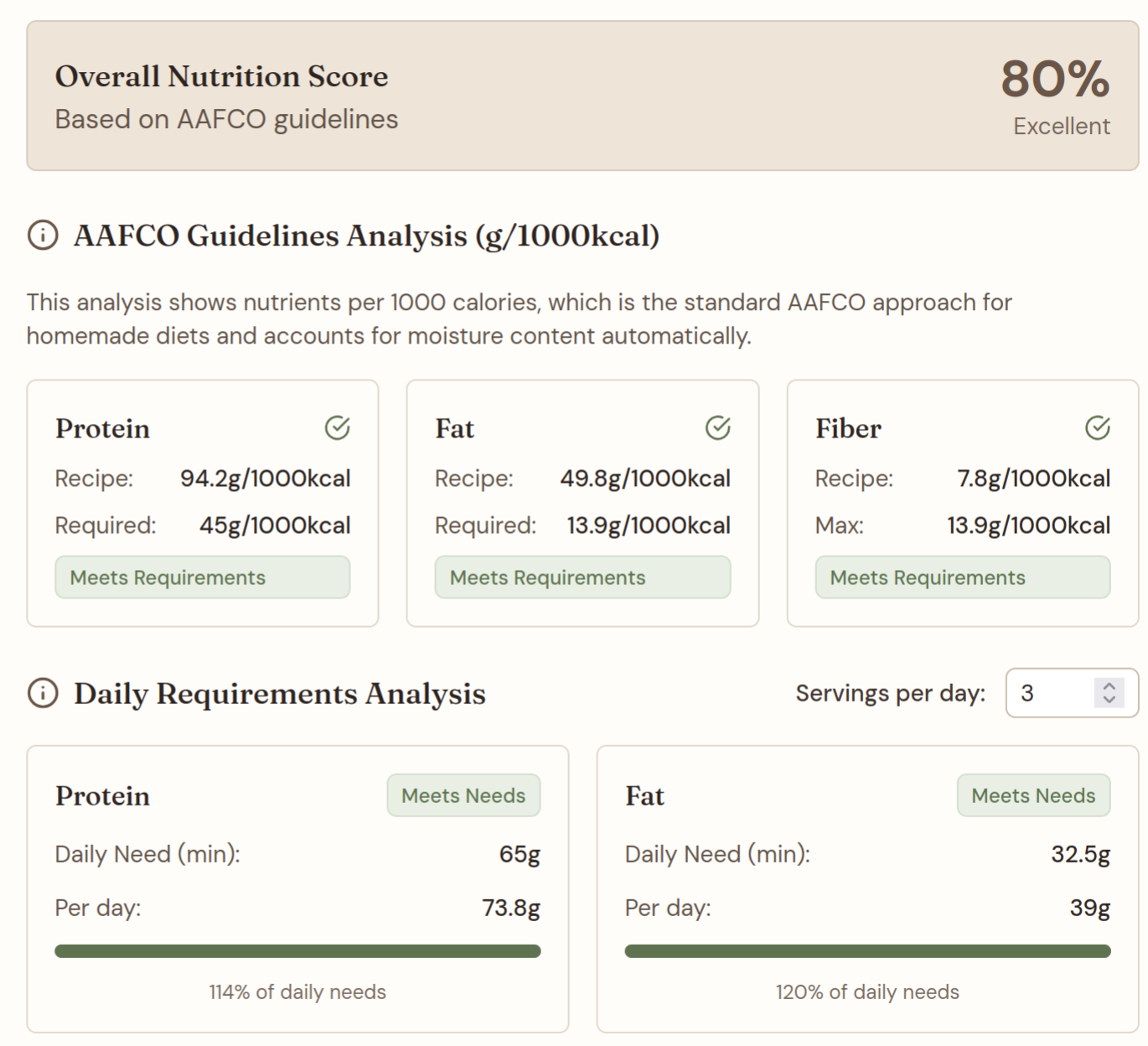Screen dimensions: 1148x1046
Task: Select the checkmark icon on the Protein card
Action: (338, 428)
